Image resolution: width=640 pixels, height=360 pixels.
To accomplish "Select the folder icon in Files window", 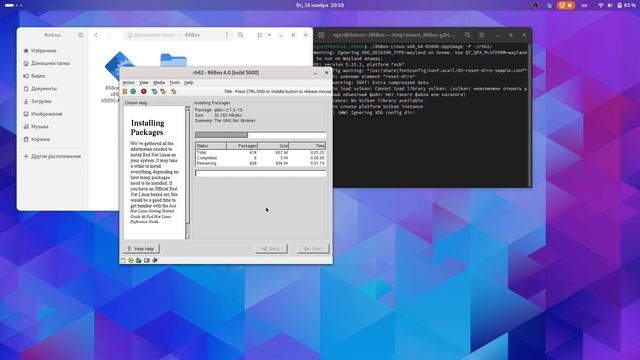I will 173,60.
